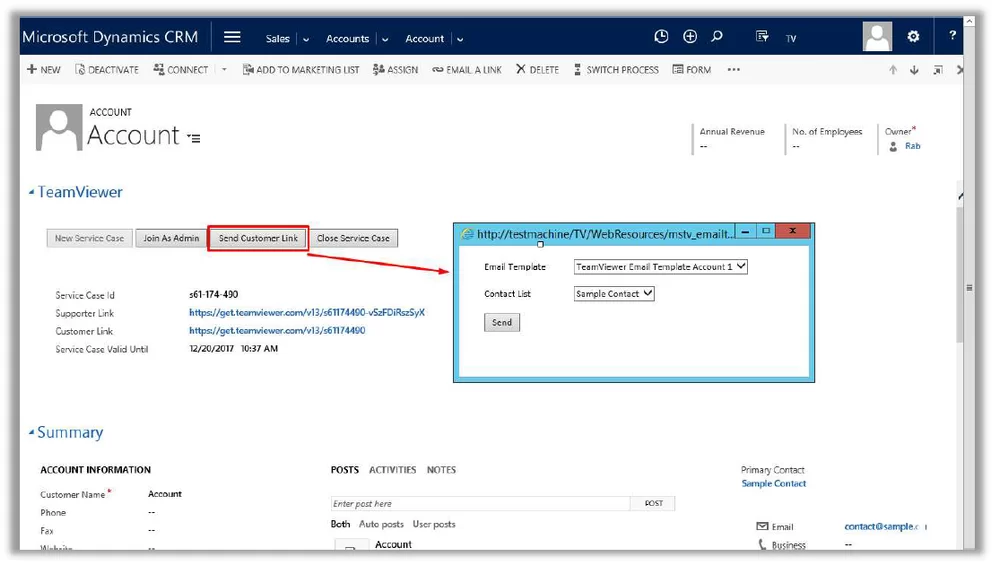Expand the Email Template dropdown
The height and width of the screenshot is (573, 999).
point(661,267)
